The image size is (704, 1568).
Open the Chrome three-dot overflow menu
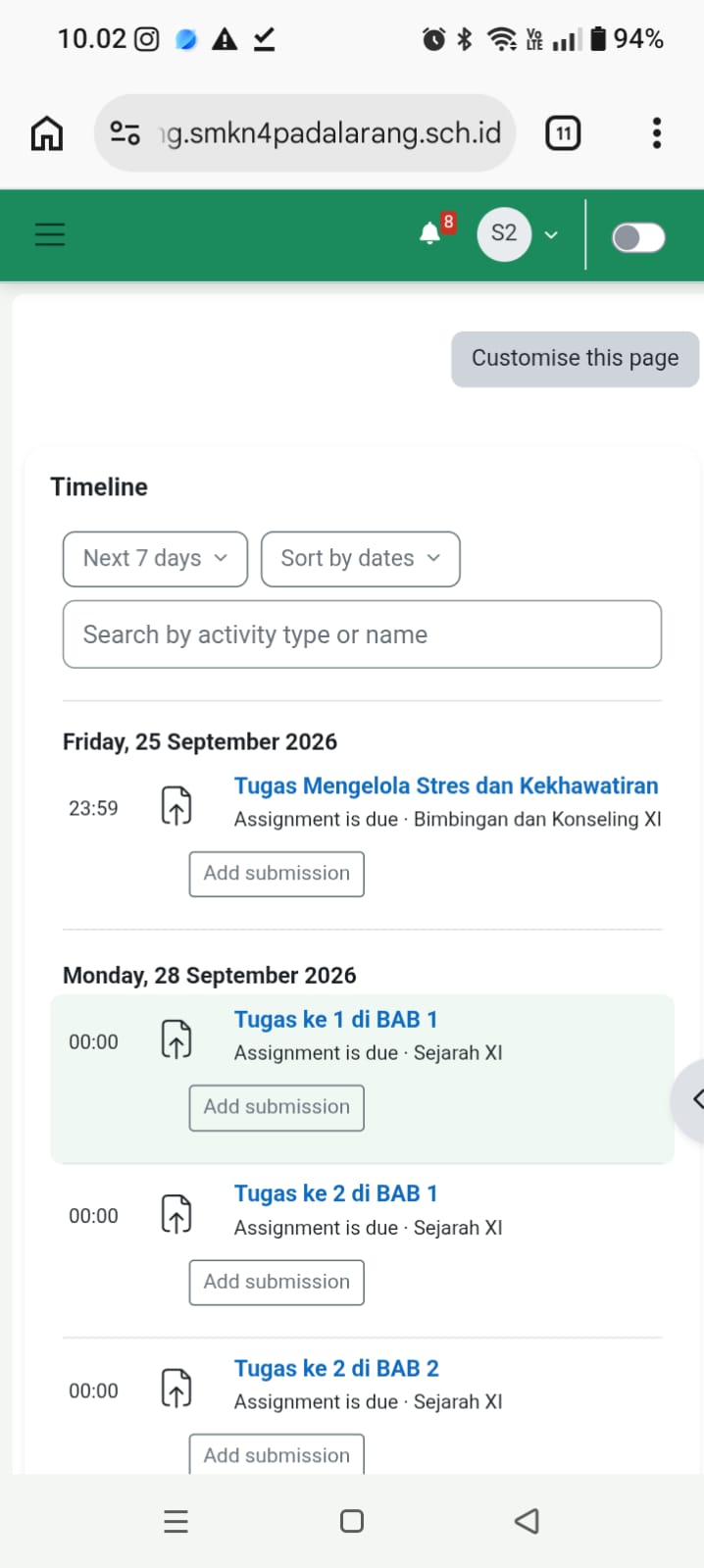657,133
